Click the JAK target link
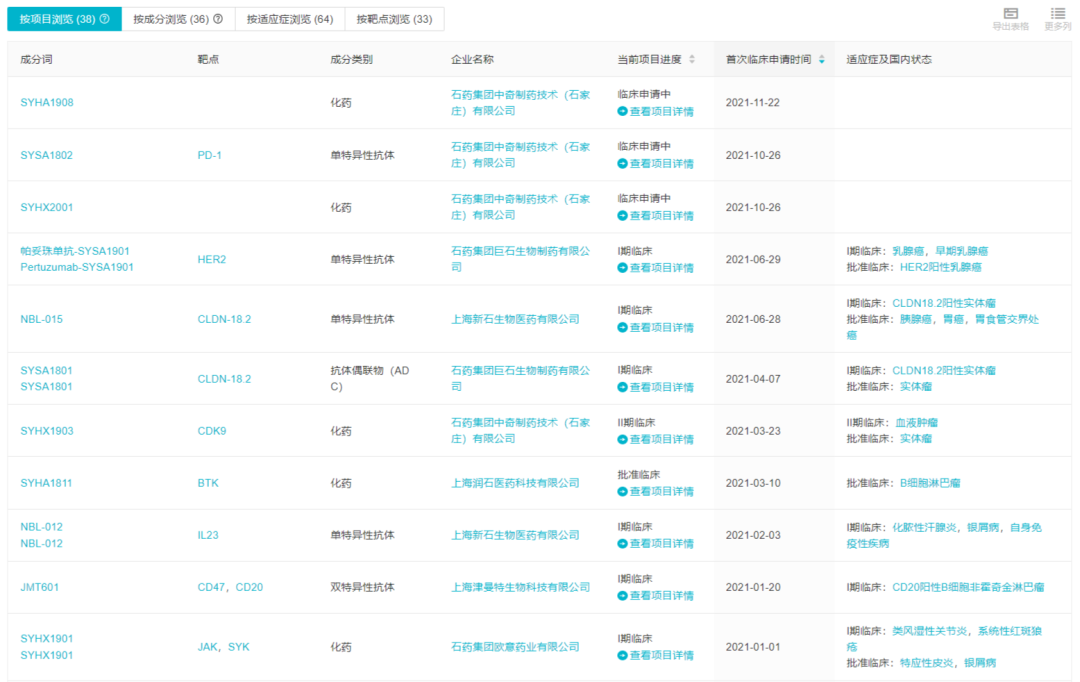1080x682 pixels. [207, 648]
